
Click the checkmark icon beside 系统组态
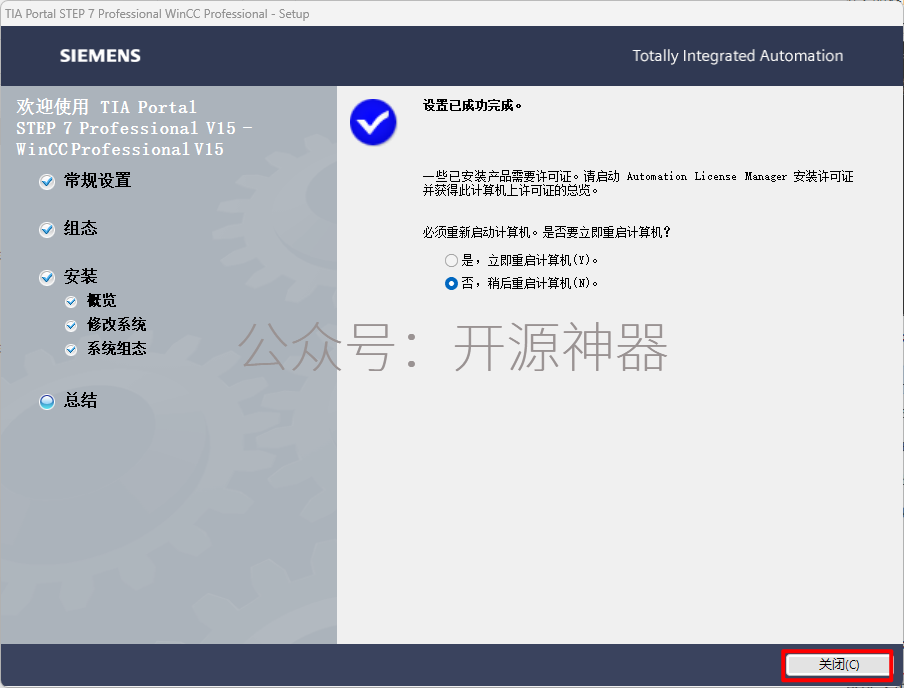tap(71, 350)
